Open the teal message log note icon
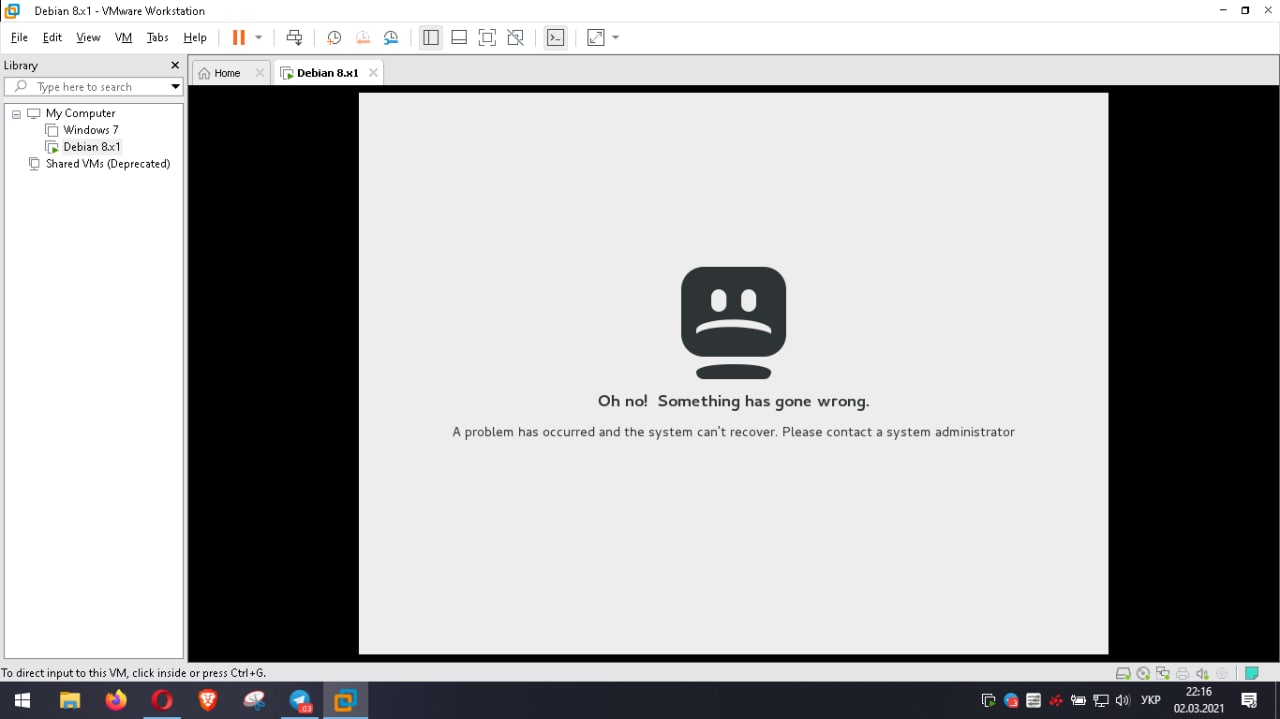The height and width of the screenshot is (719, 1280). point(1251,674)
